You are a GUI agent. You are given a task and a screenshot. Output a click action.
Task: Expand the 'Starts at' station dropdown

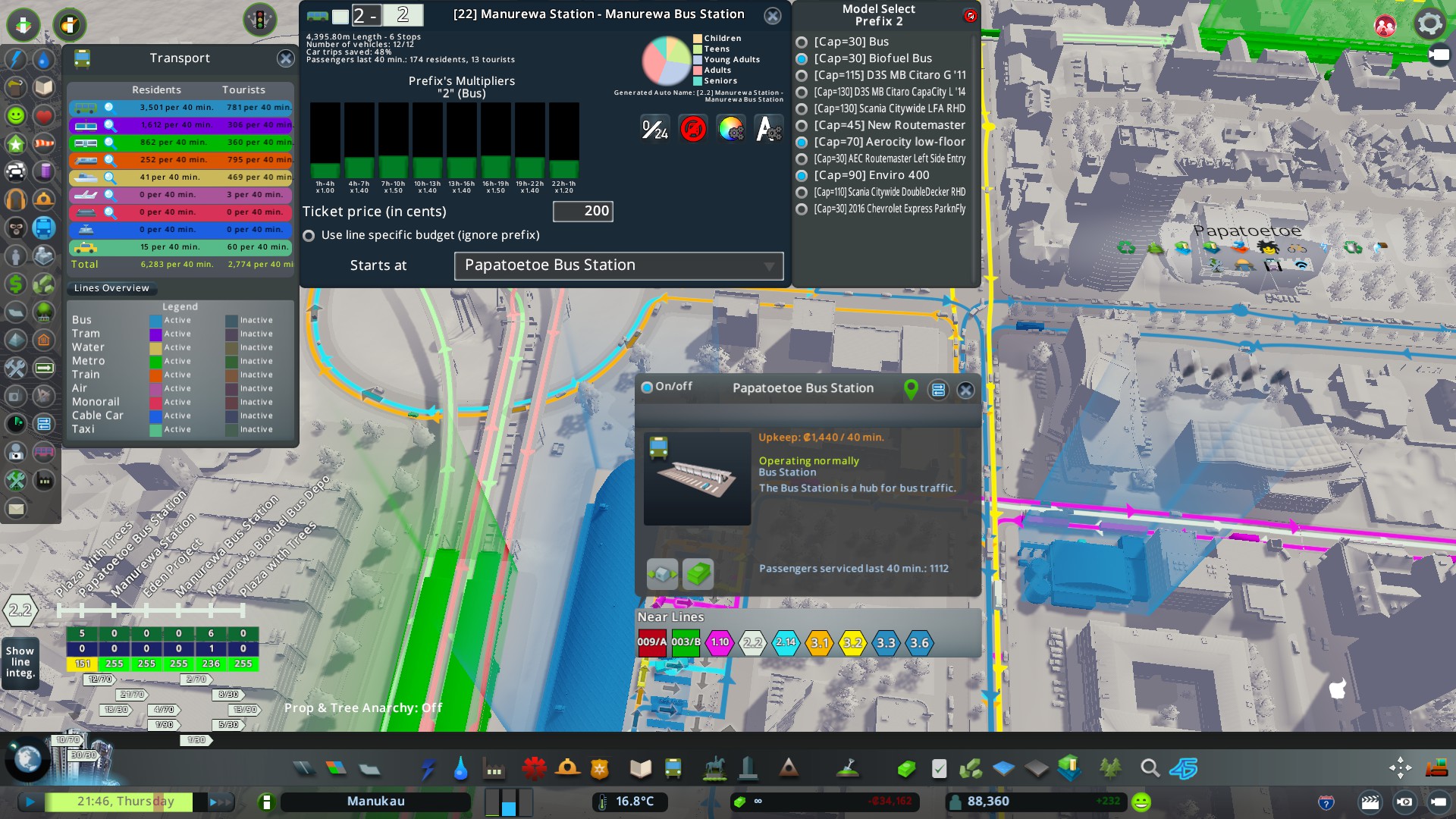[x=618, y=266]
